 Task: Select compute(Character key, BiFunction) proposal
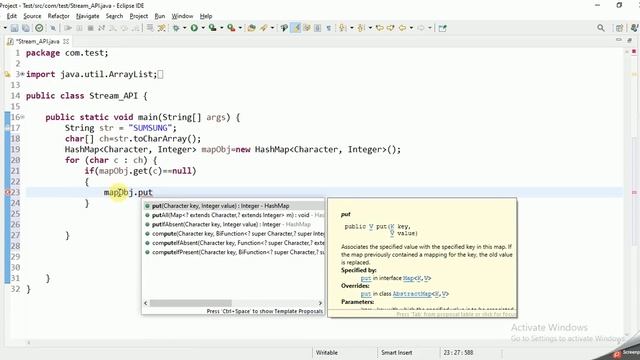(234, 234)
